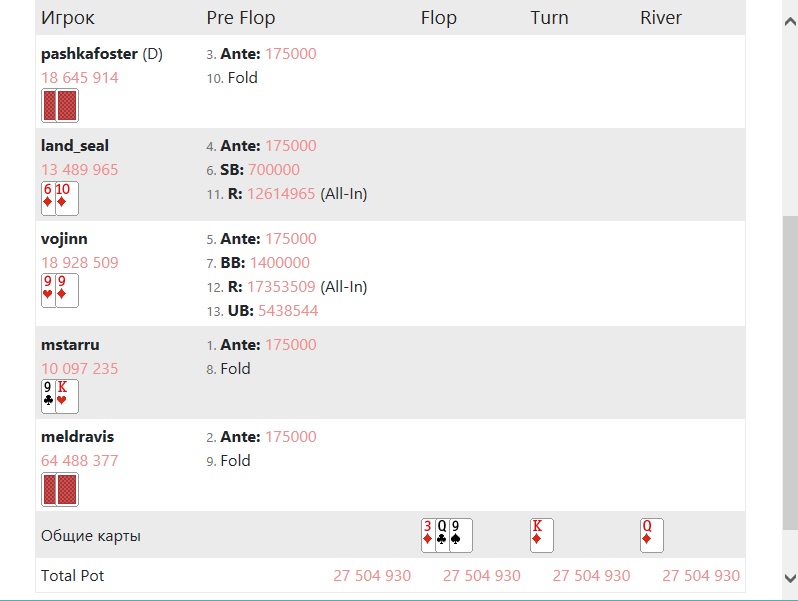Viewport: 798px width, 601px height.
Task: Click the Queen of diamonds river card
Action: (651, 535)
